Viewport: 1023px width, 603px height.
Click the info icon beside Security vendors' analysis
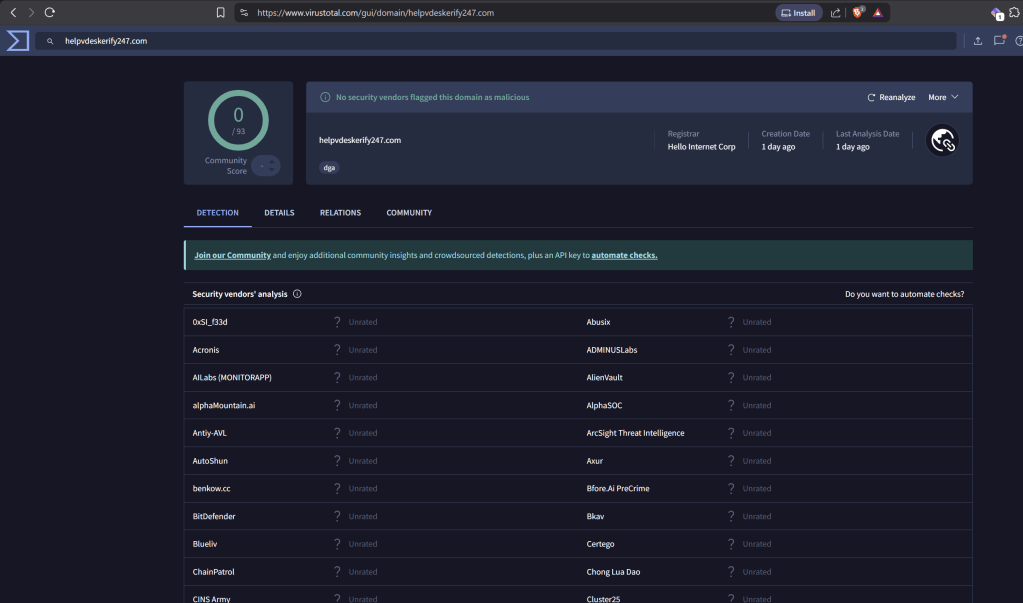click(x=298, y=295)
